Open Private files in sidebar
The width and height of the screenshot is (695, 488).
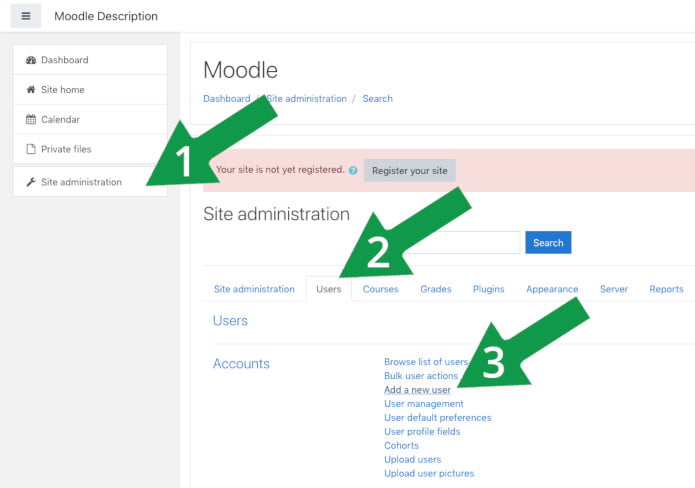coord(90,149)
